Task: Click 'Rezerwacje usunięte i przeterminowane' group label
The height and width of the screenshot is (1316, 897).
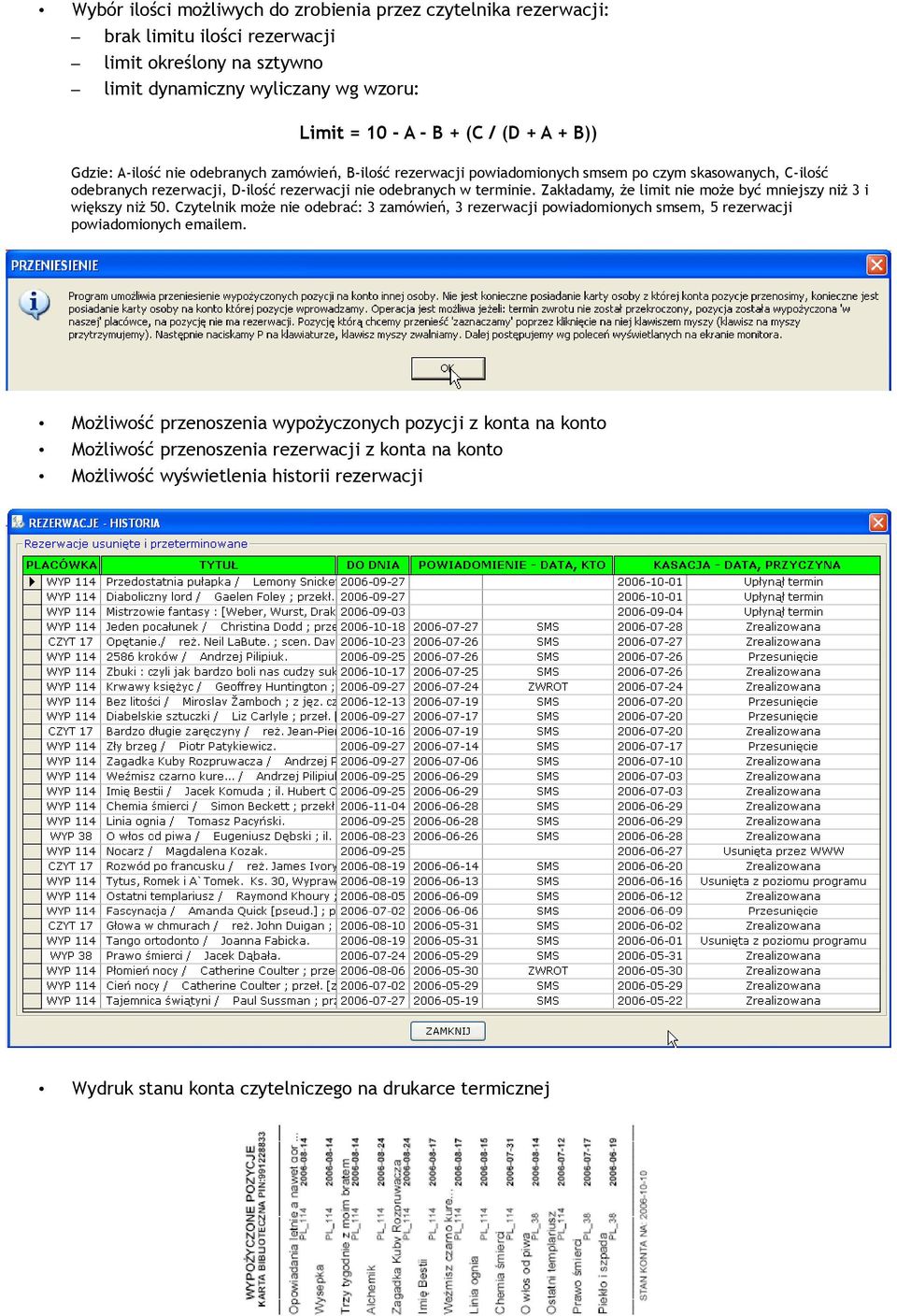Action: [135, 543]
